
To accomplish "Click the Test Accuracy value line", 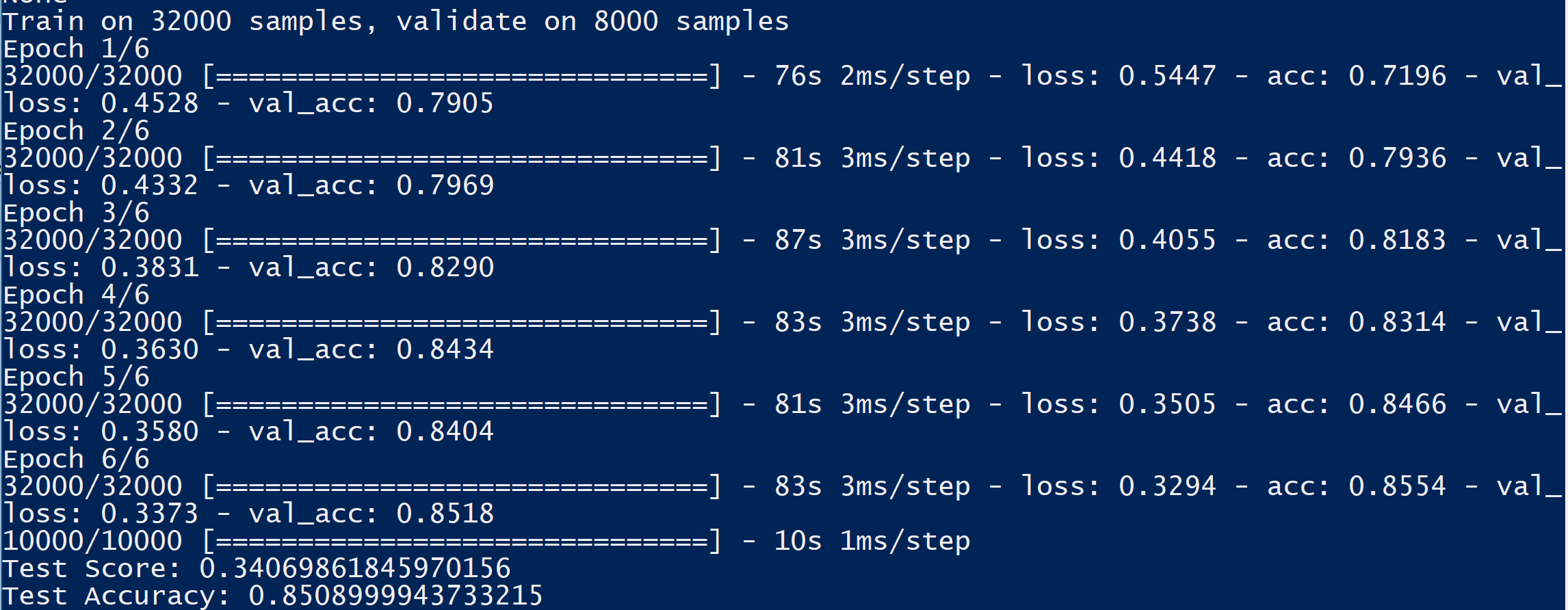I will point(272,596).
